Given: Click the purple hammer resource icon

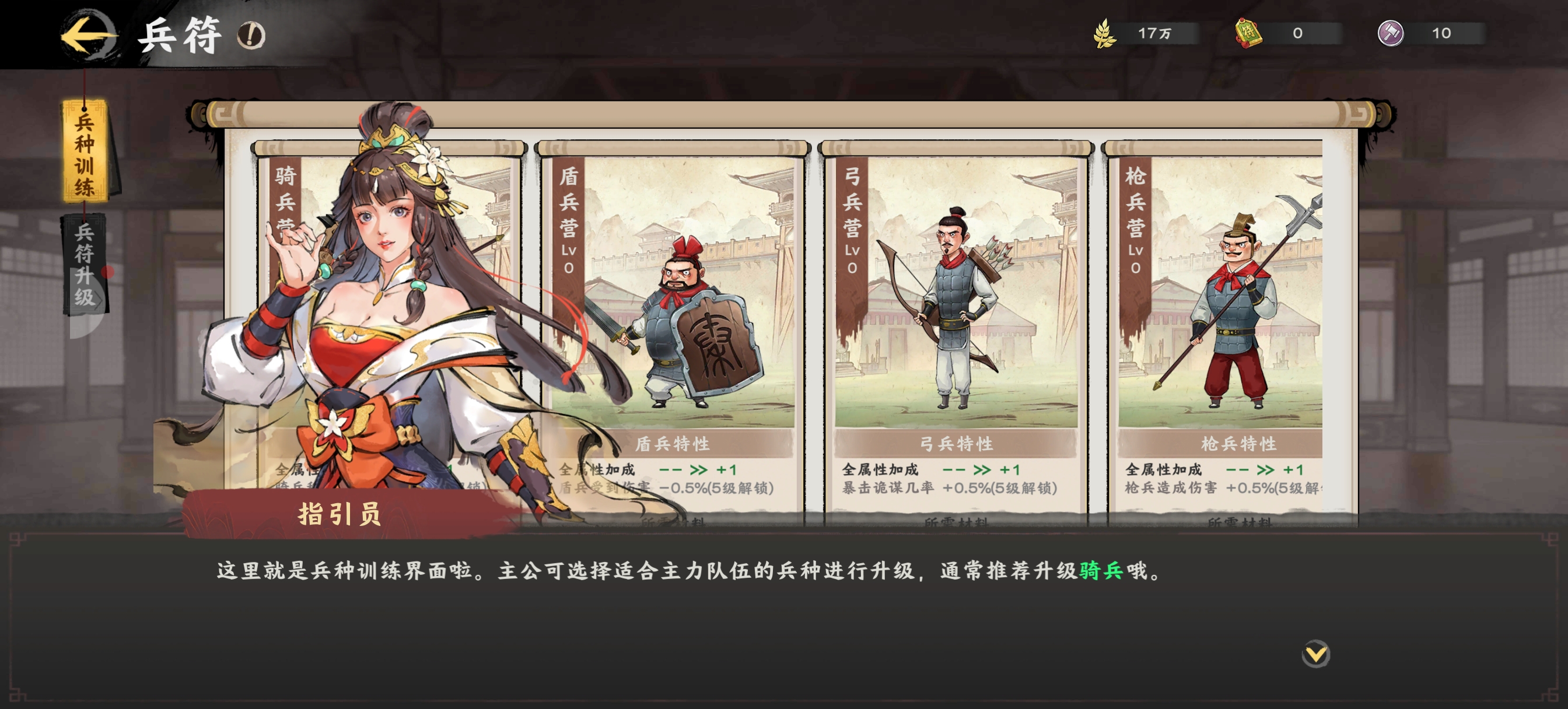Looking at the screenshot, I should [x=1391, y=33].
